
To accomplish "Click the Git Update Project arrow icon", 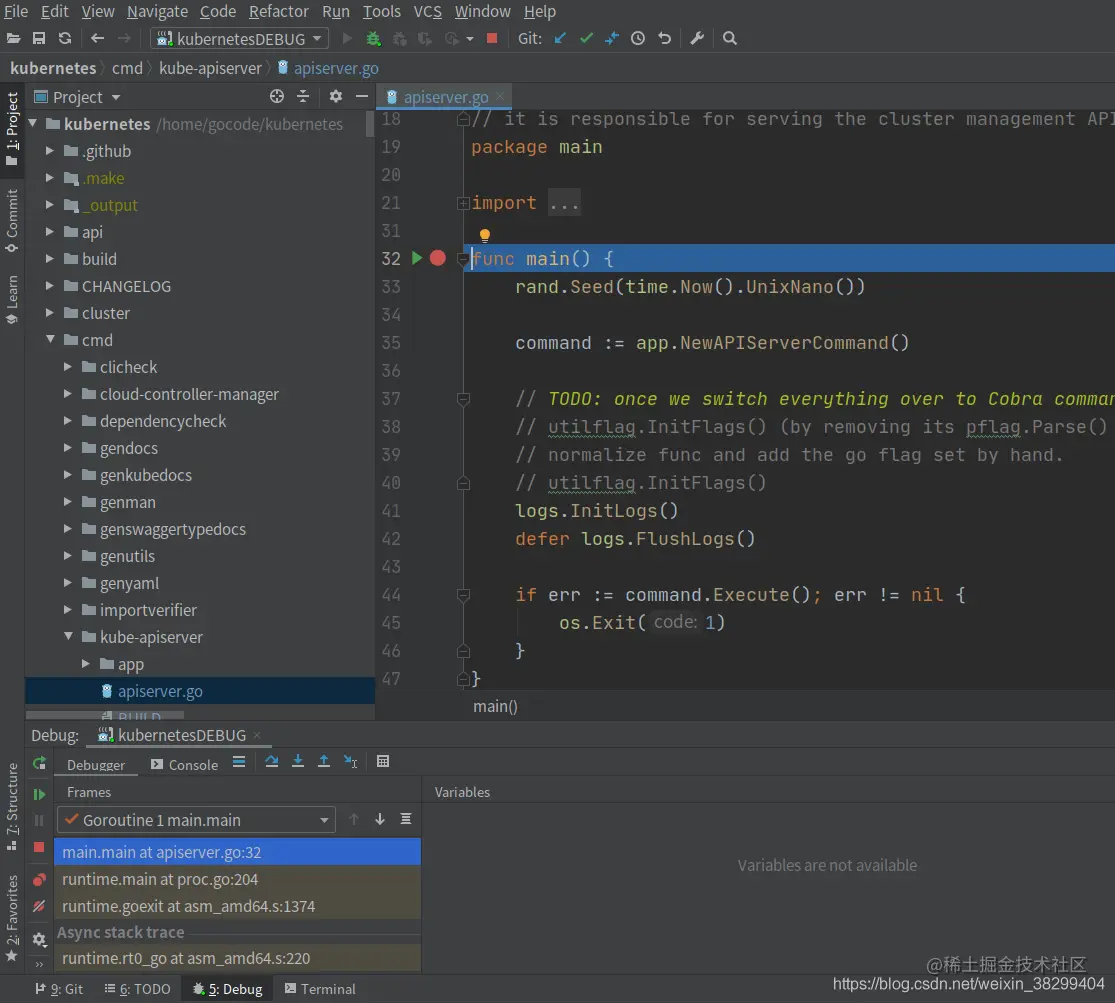I will (560, 39).
